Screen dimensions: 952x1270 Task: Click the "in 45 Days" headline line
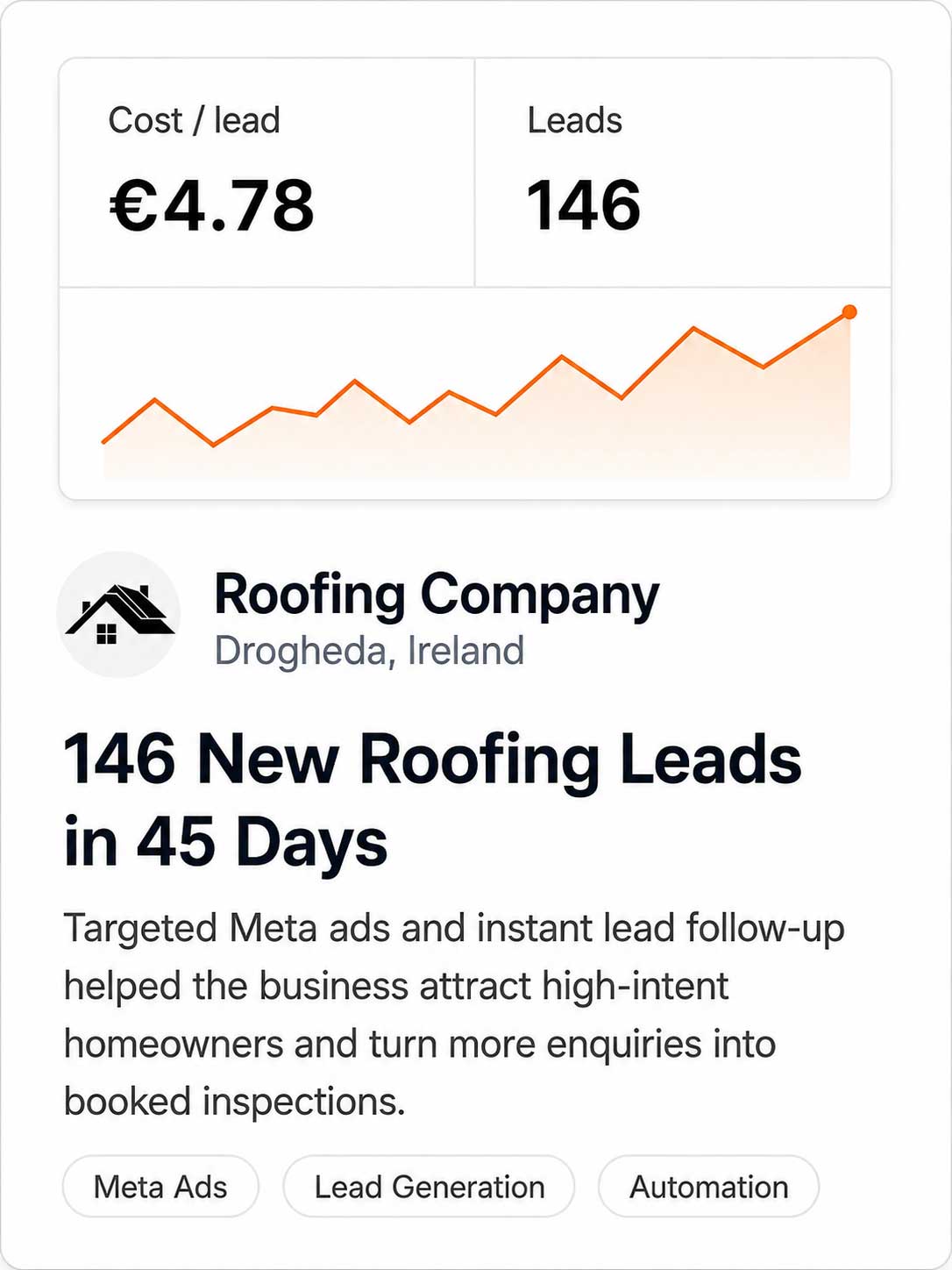click(225, 842)
